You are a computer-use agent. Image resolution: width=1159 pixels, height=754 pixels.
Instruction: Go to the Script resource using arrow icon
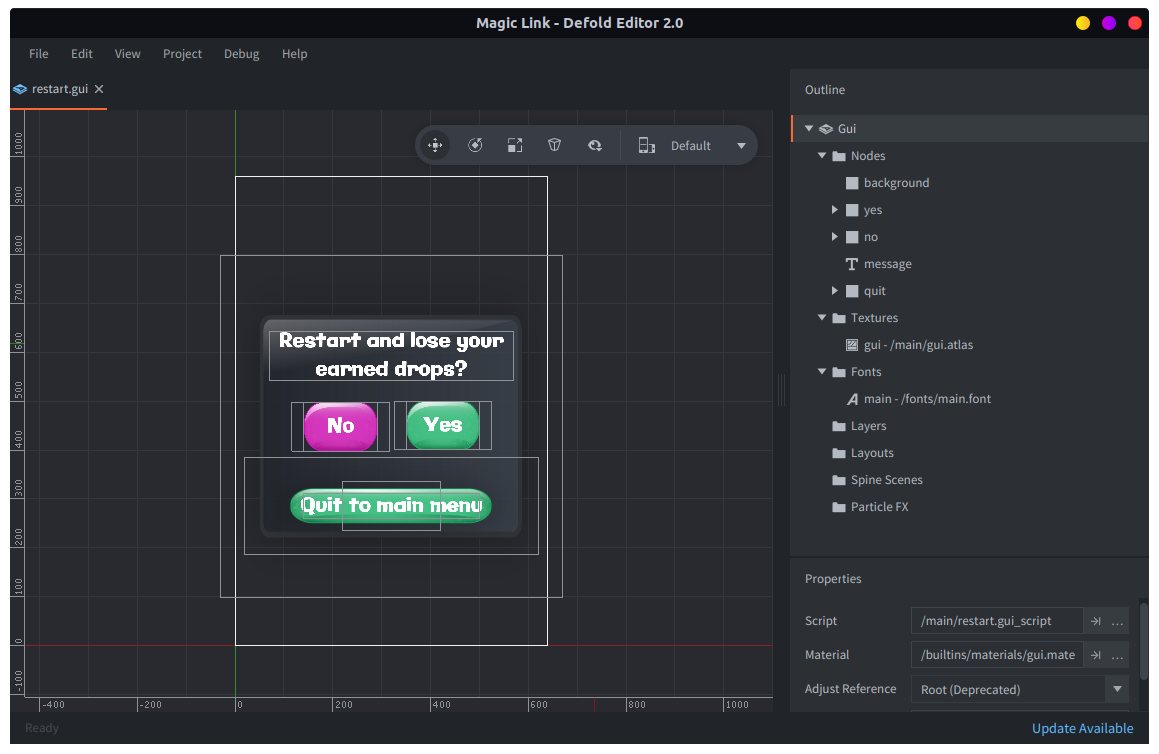pos(1096,621)
